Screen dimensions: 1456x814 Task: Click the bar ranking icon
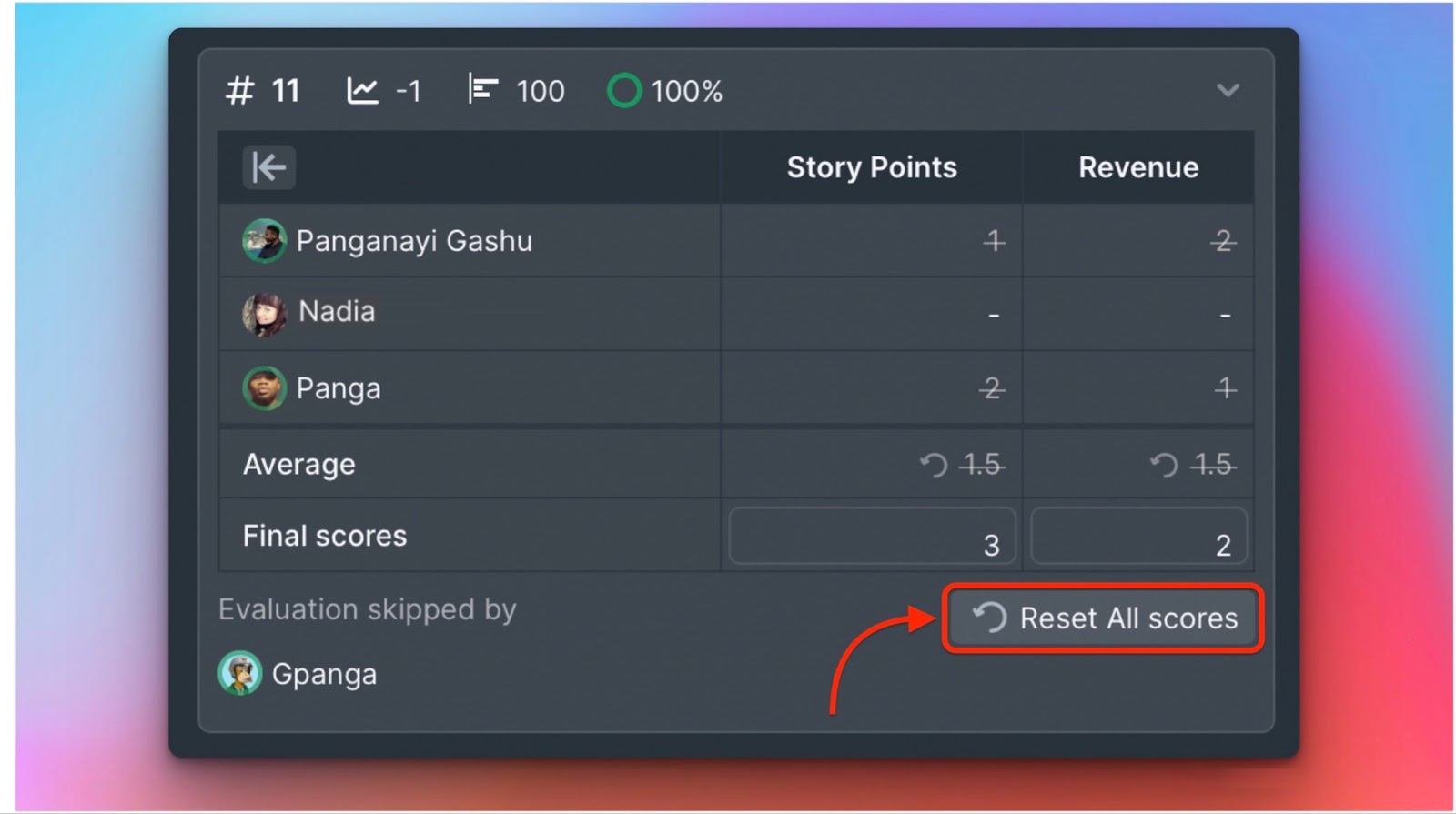pyautogui.click(x=482, y=90)
